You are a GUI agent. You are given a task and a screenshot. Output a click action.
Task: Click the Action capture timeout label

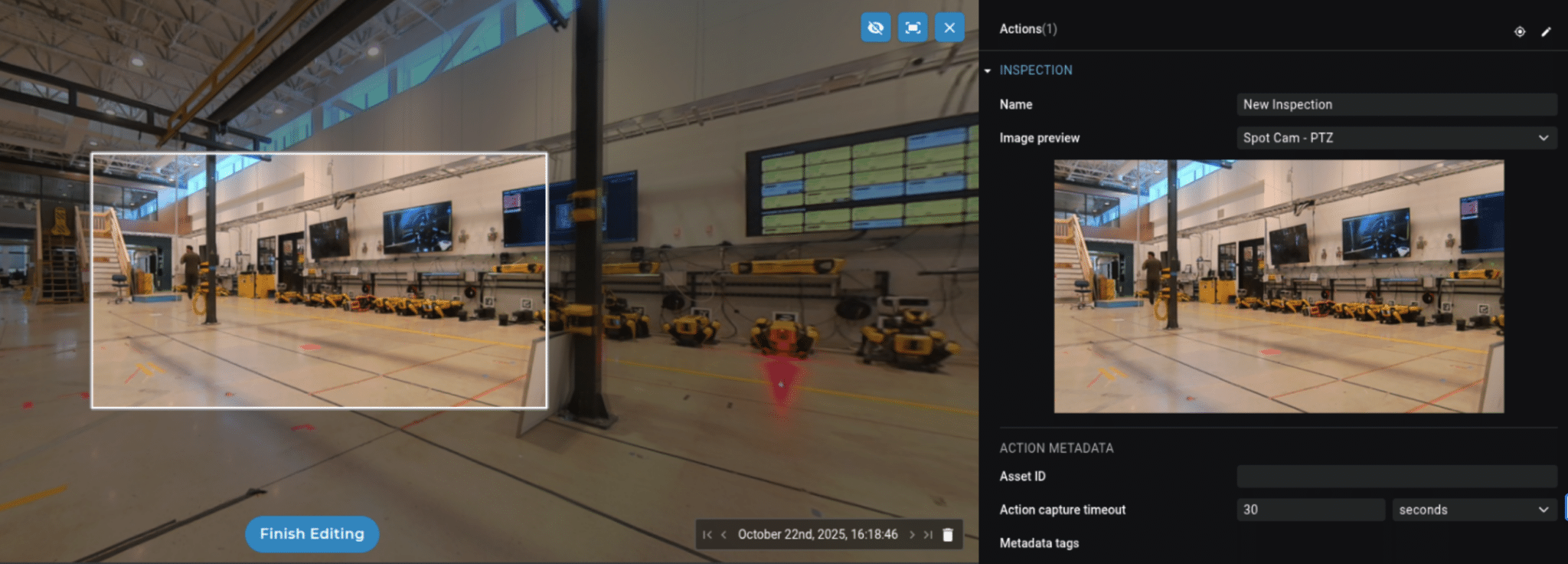pos(1063,510)
